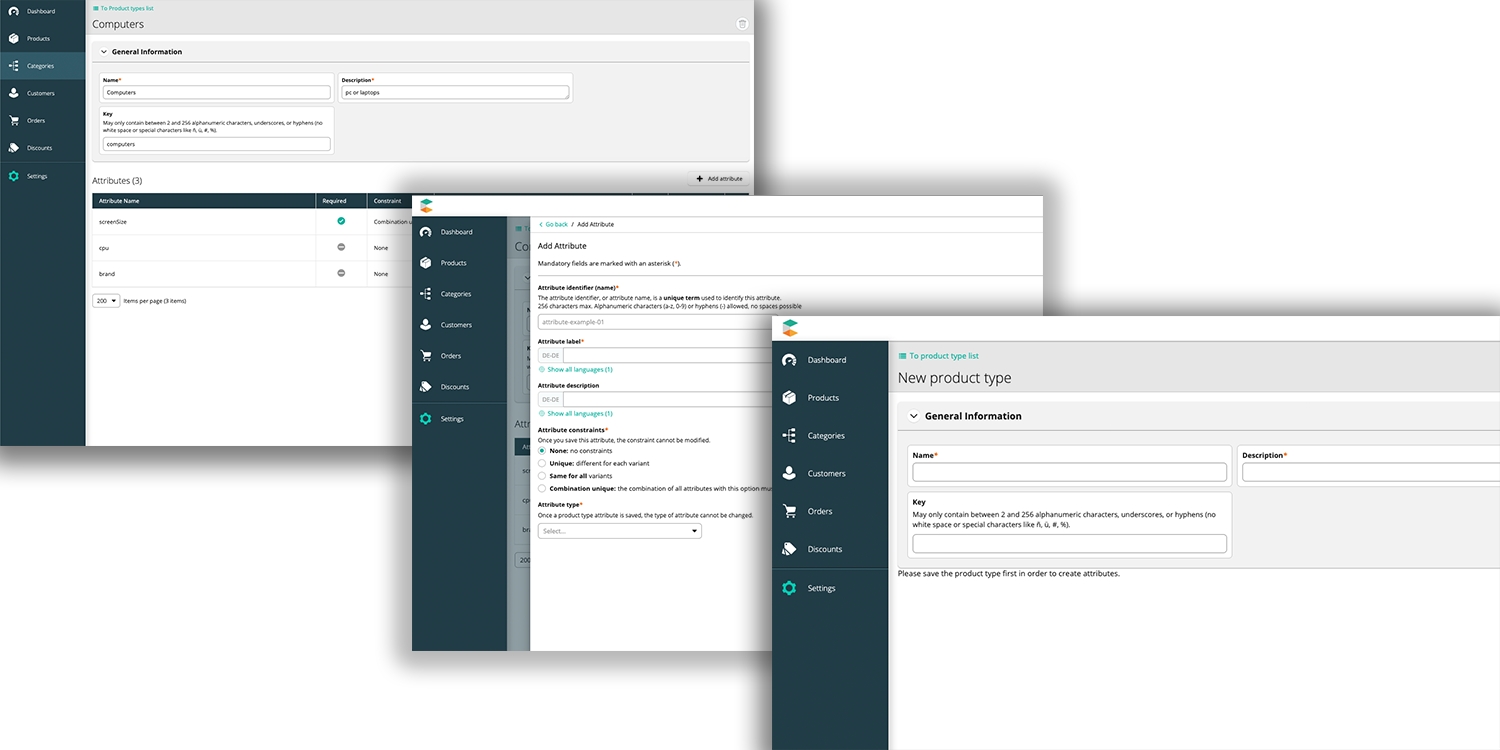Open Dashboard icon in Computers window sidebar
This screenshot has width=1500, height=750.
13,11
